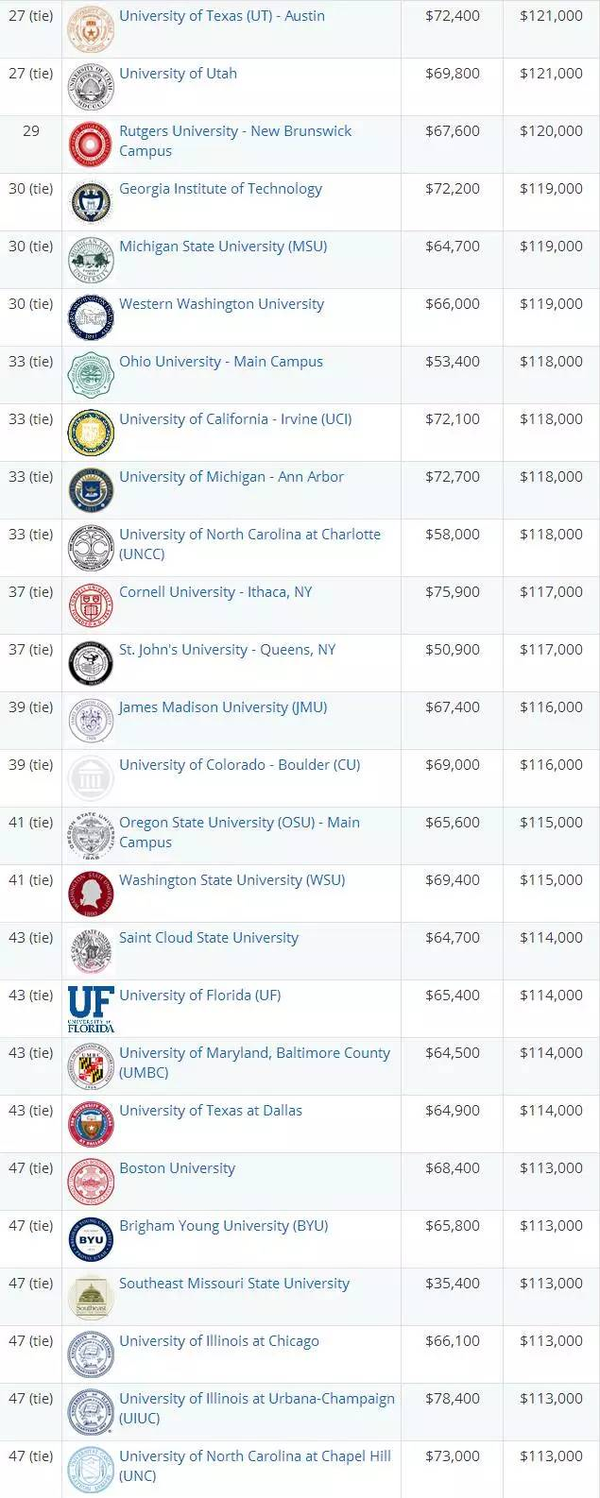Click the BYU seal logo
This screenshot has width=600, height=1498.
pos(91,1239)
